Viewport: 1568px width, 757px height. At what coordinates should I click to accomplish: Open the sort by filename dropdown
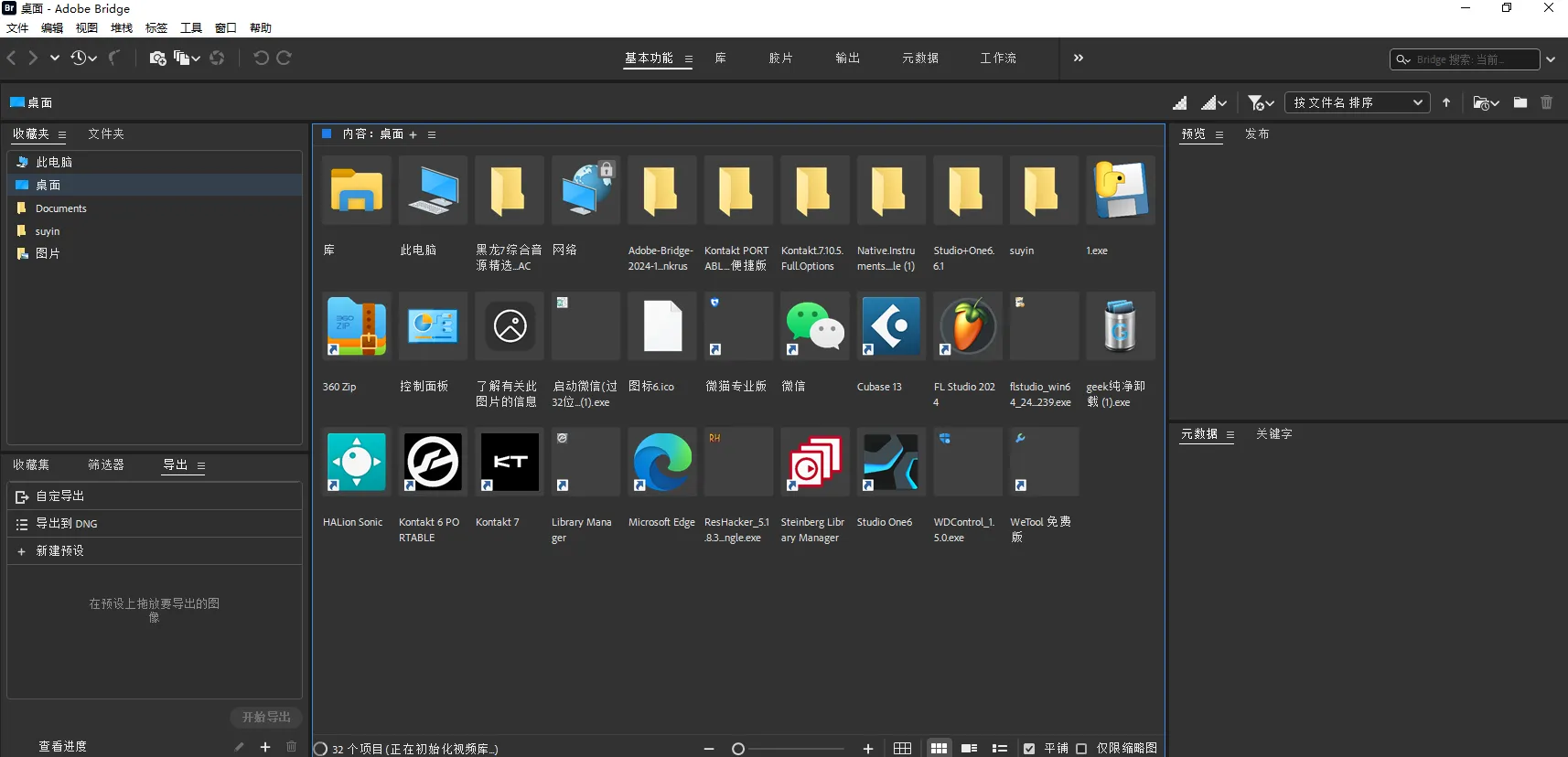click(1358, 102)
